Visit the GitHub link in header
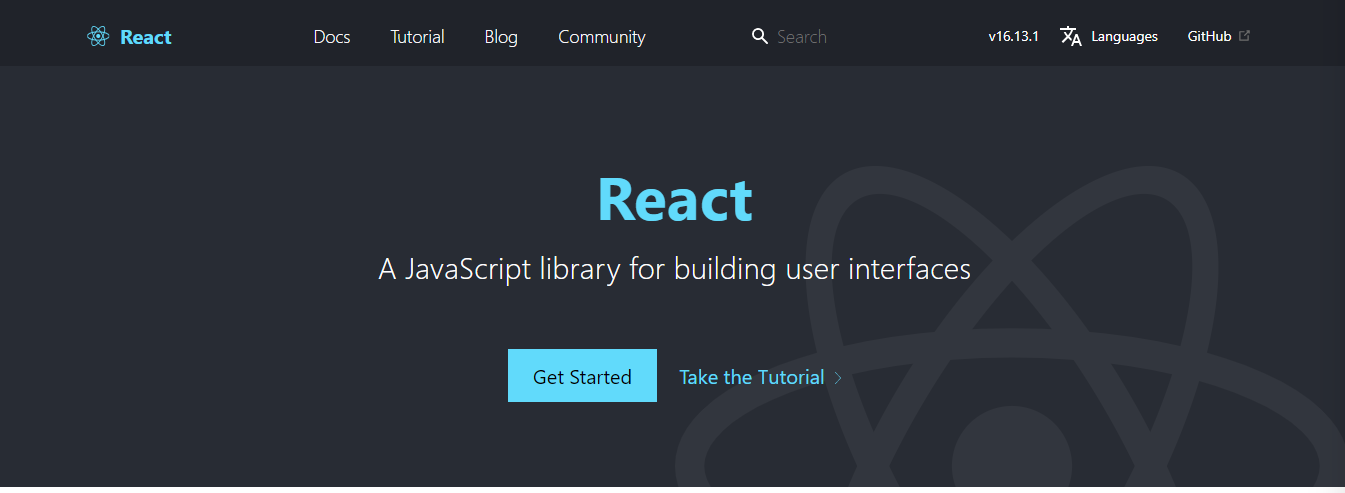The image size is (1345, 493). coord(1209,37)
